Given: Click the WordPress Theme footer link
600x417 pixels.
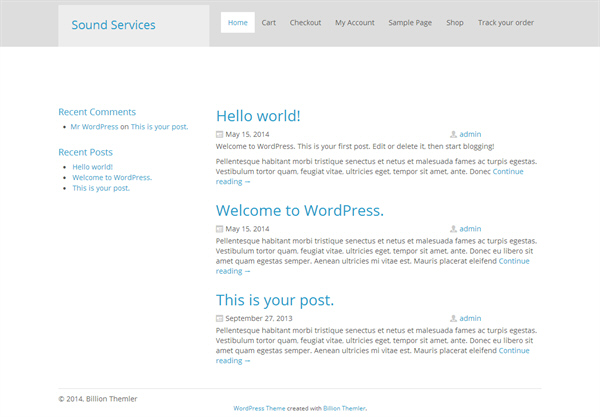Looking at the screenshot, I should point(259,409).
